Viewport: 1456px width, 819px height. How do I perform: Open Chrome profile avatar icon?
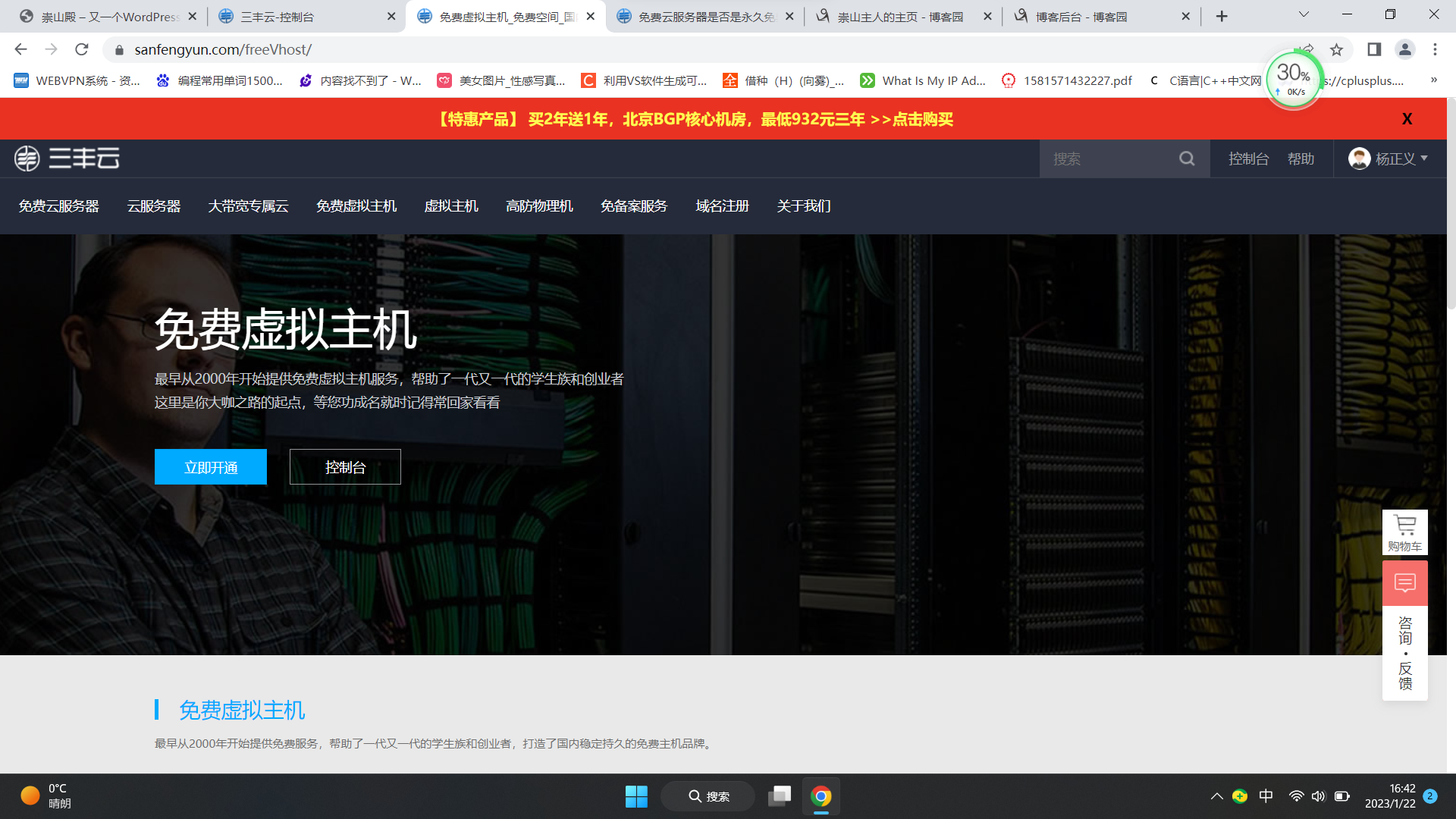1404,49
